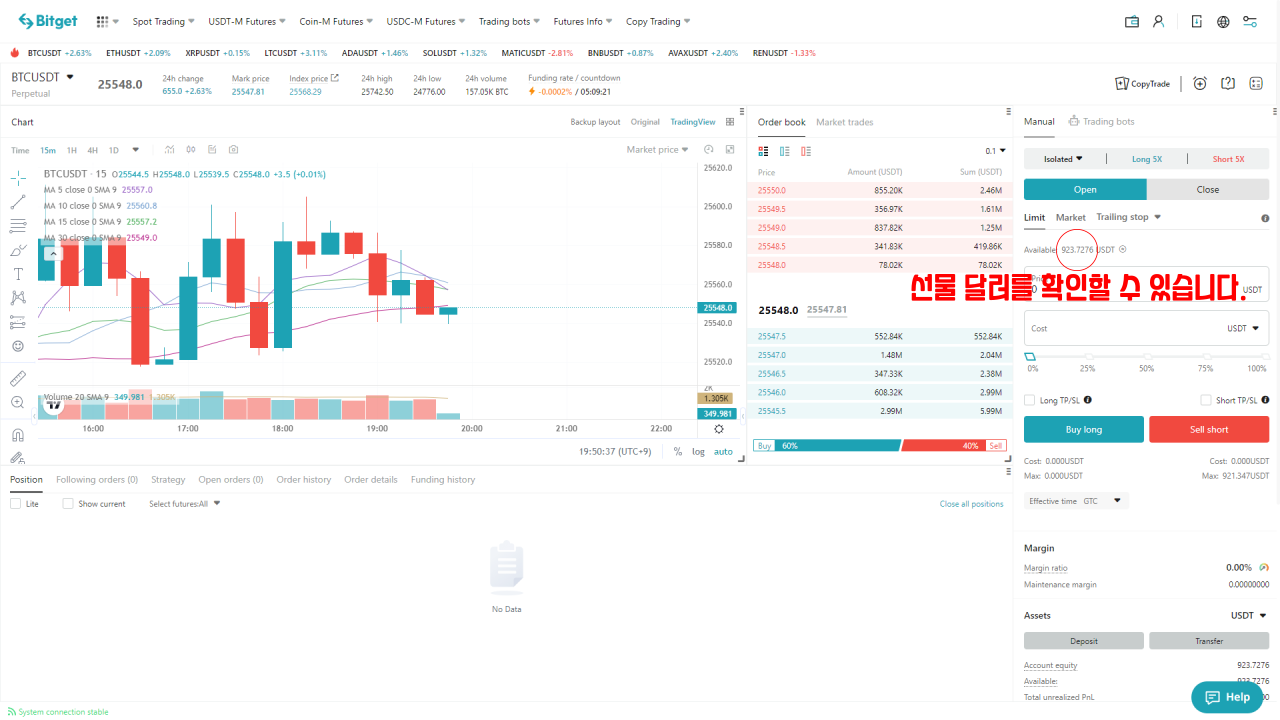Switch to the Market trades tab
This screenshot has width=1280, height=720.
pos(844,122)
